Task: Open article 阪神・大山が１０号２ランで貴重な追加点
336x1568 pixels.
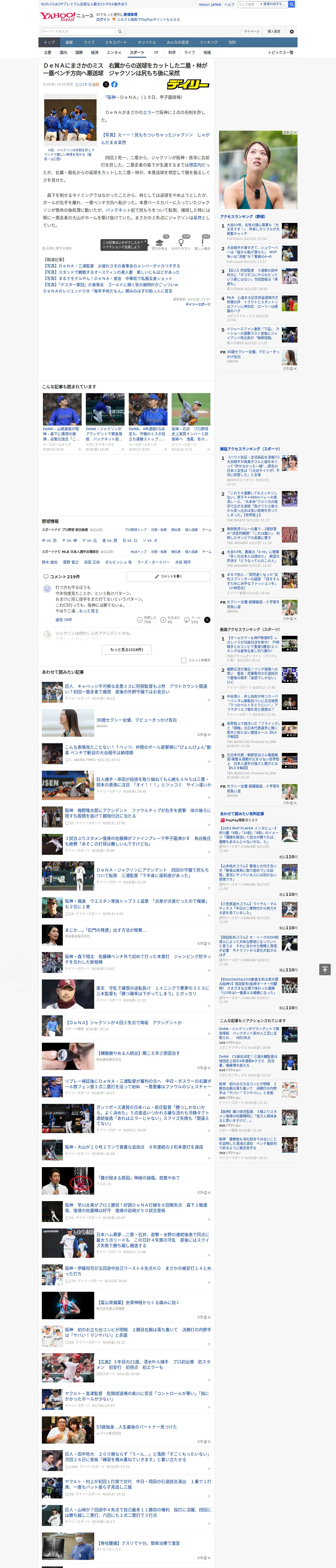Action: pos(134,1146)
